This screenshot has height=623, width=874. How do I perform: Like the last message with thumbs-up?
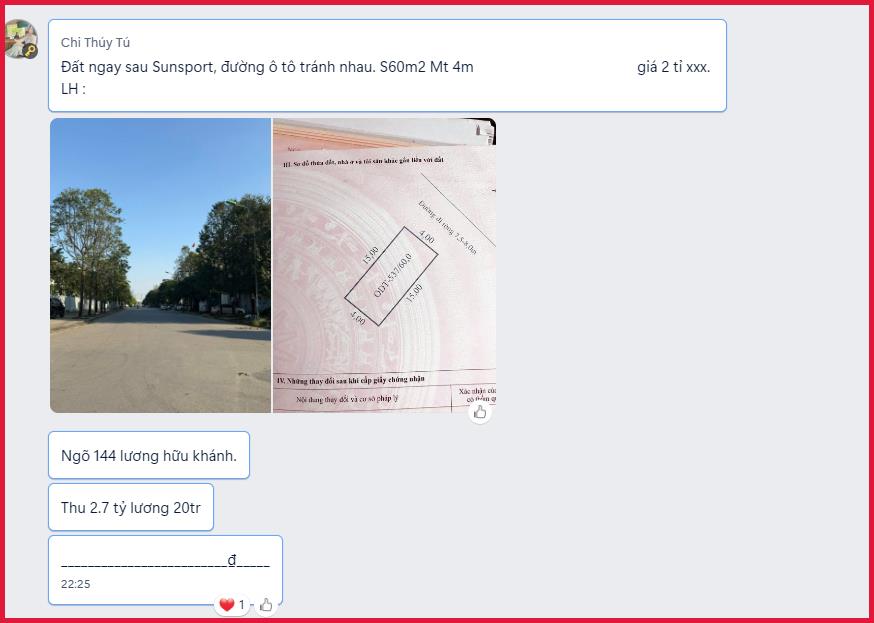pyautogui.click(x=266, y=605)
